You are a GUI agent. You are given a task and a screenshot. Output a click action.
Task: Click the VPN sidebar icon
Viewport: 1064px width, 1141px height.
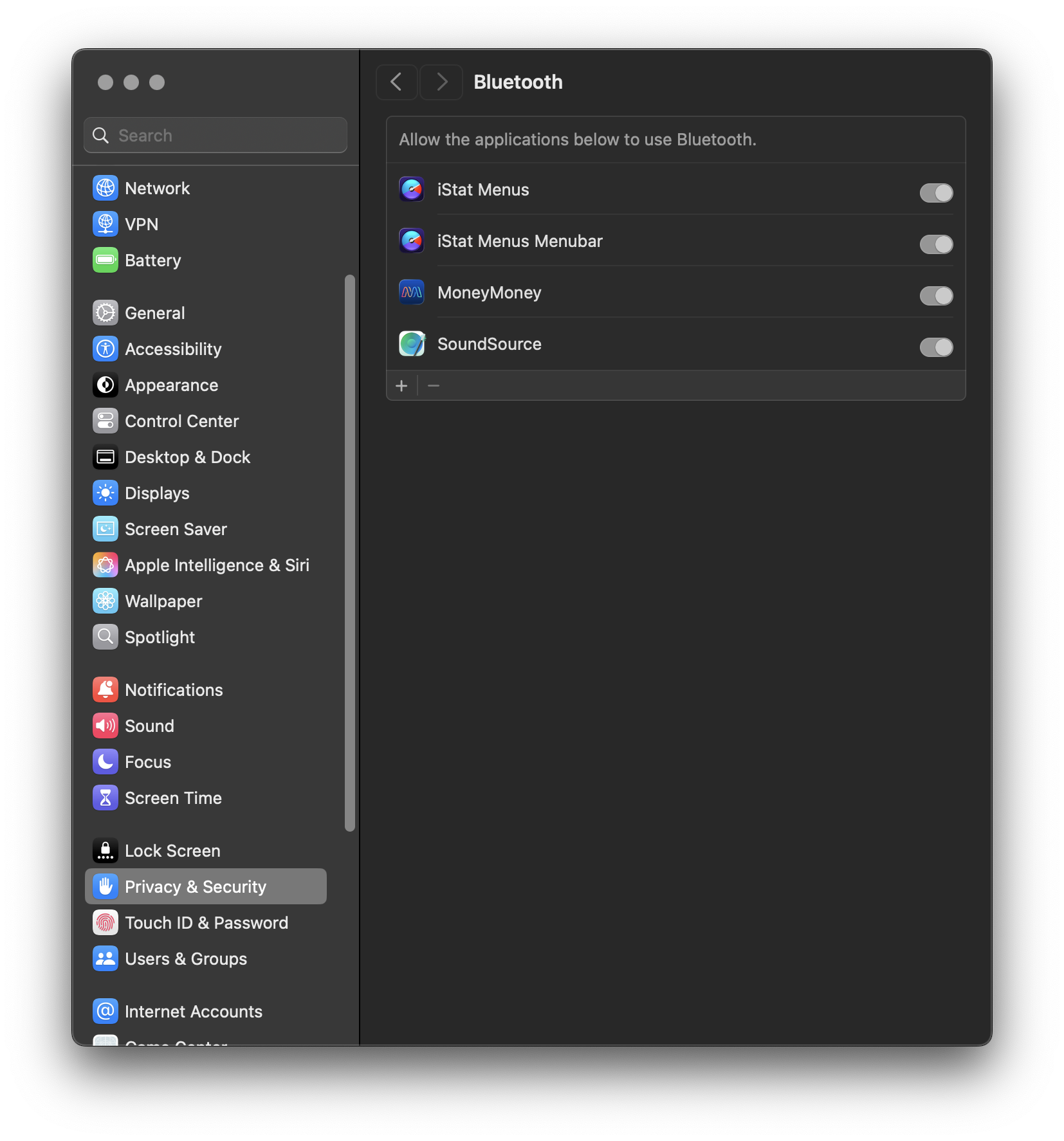[105, 224]
